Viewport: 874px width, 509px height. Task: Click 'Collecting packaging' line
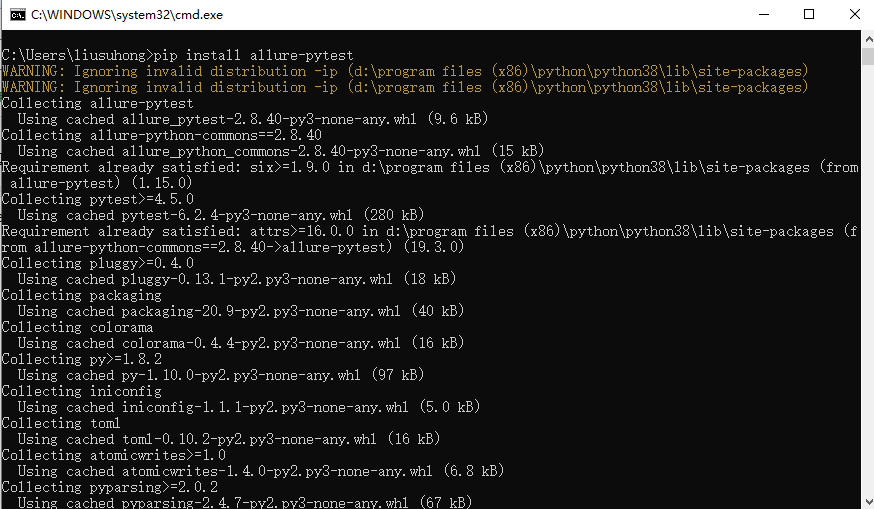coord(81,295)
